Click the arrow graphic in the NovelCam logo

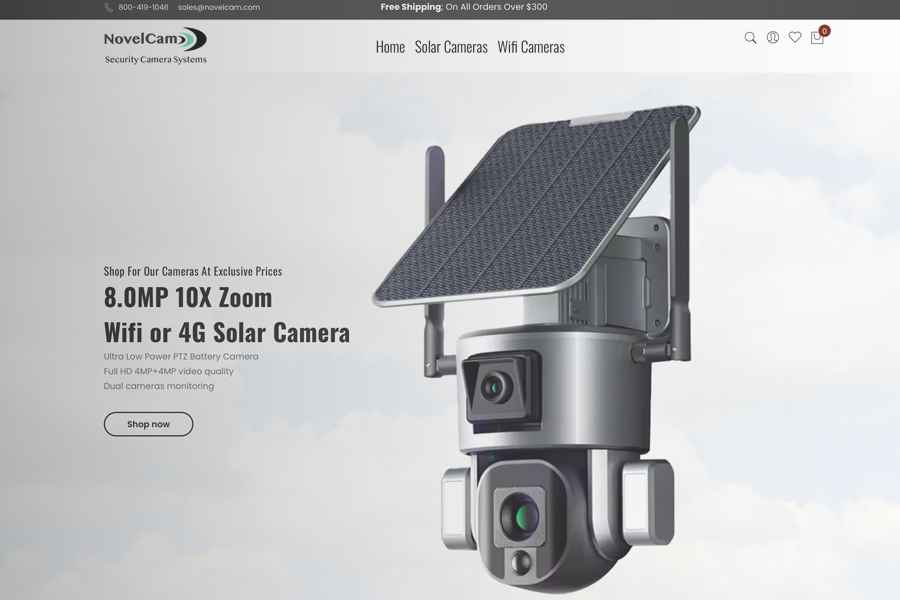click(191, 41)
